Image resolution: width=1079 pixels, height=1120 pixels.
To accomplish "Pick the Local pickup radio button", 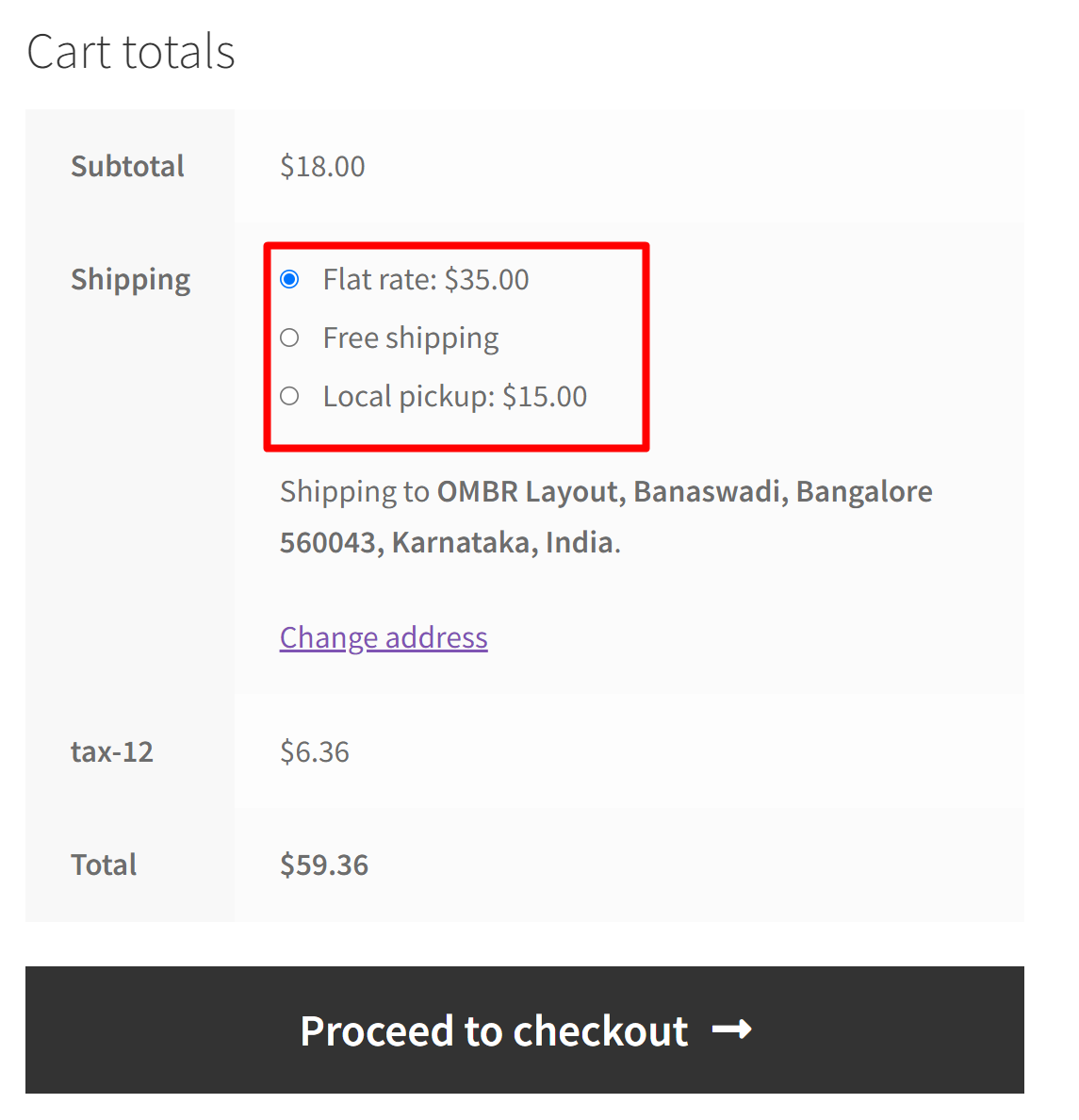I will pos(290,396).
